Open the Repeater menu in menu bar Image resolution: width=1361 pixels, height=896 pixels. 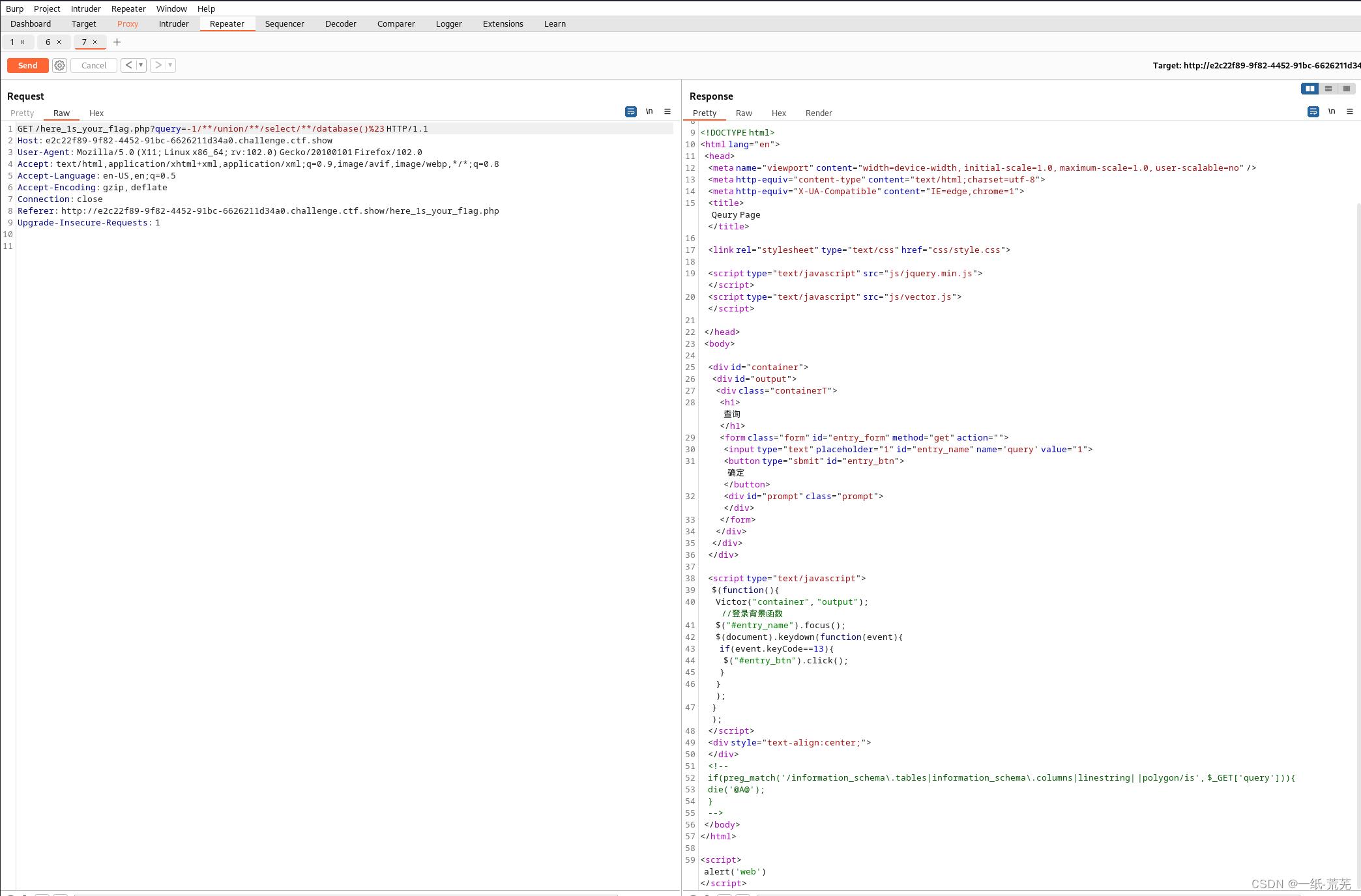click(x=128, y=8)
